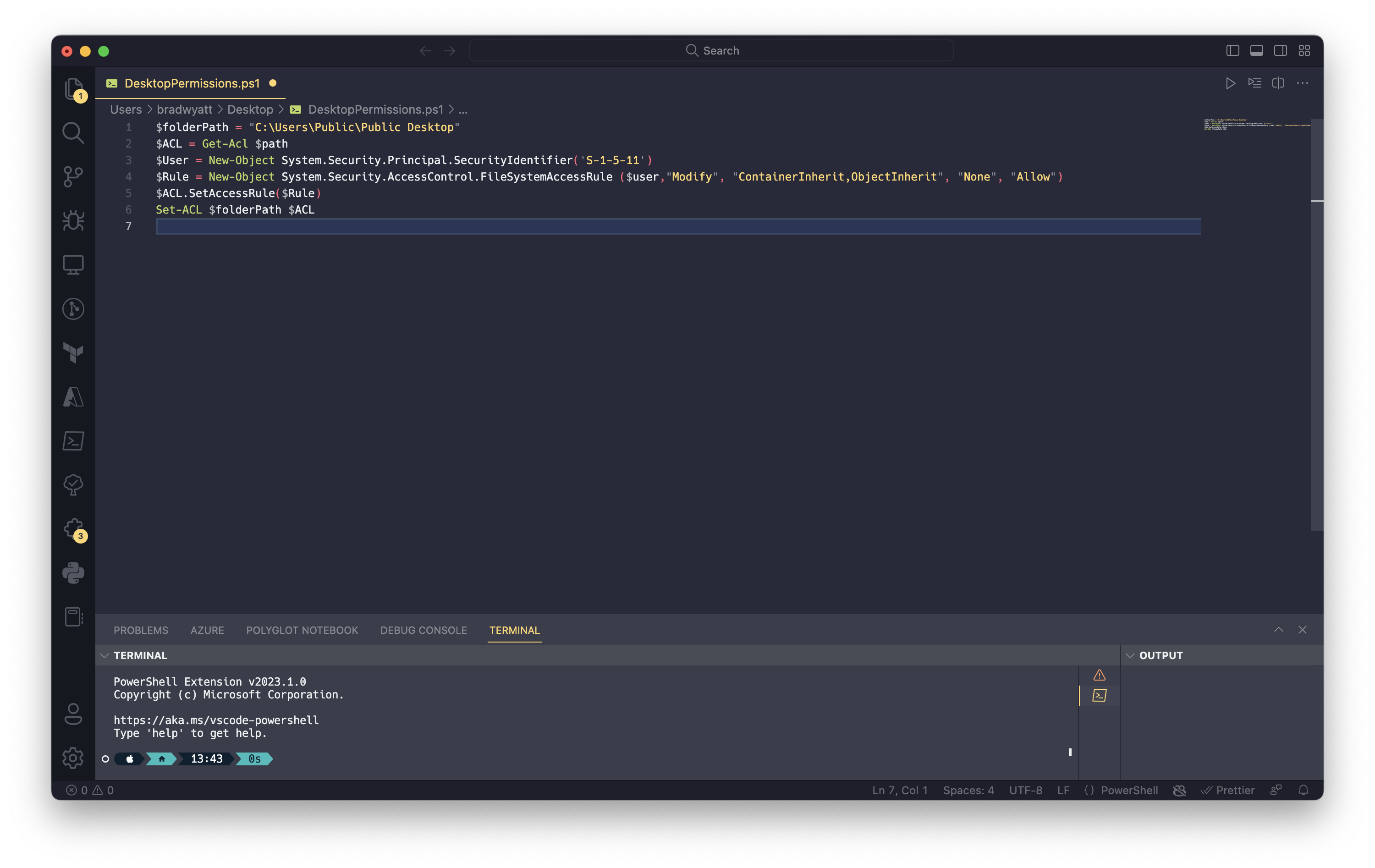Open errors and warnings count
Screen dimensions: 1375x868
[90, 791]
